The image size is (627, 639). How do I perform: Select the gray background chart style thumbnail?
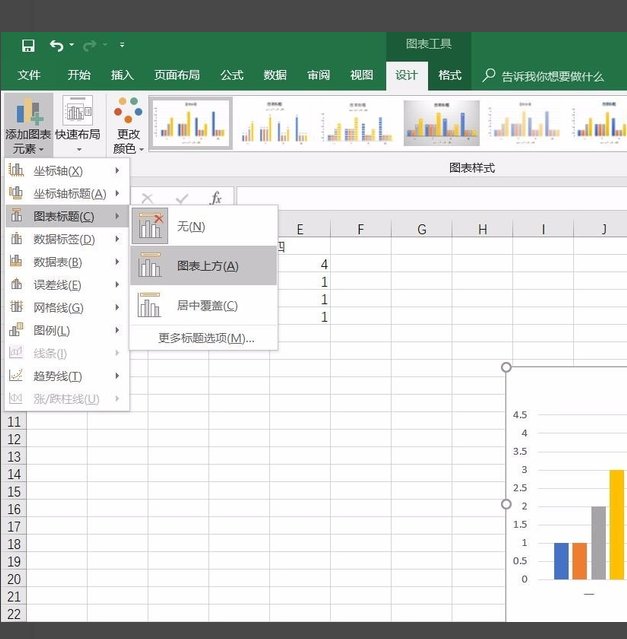441,123
